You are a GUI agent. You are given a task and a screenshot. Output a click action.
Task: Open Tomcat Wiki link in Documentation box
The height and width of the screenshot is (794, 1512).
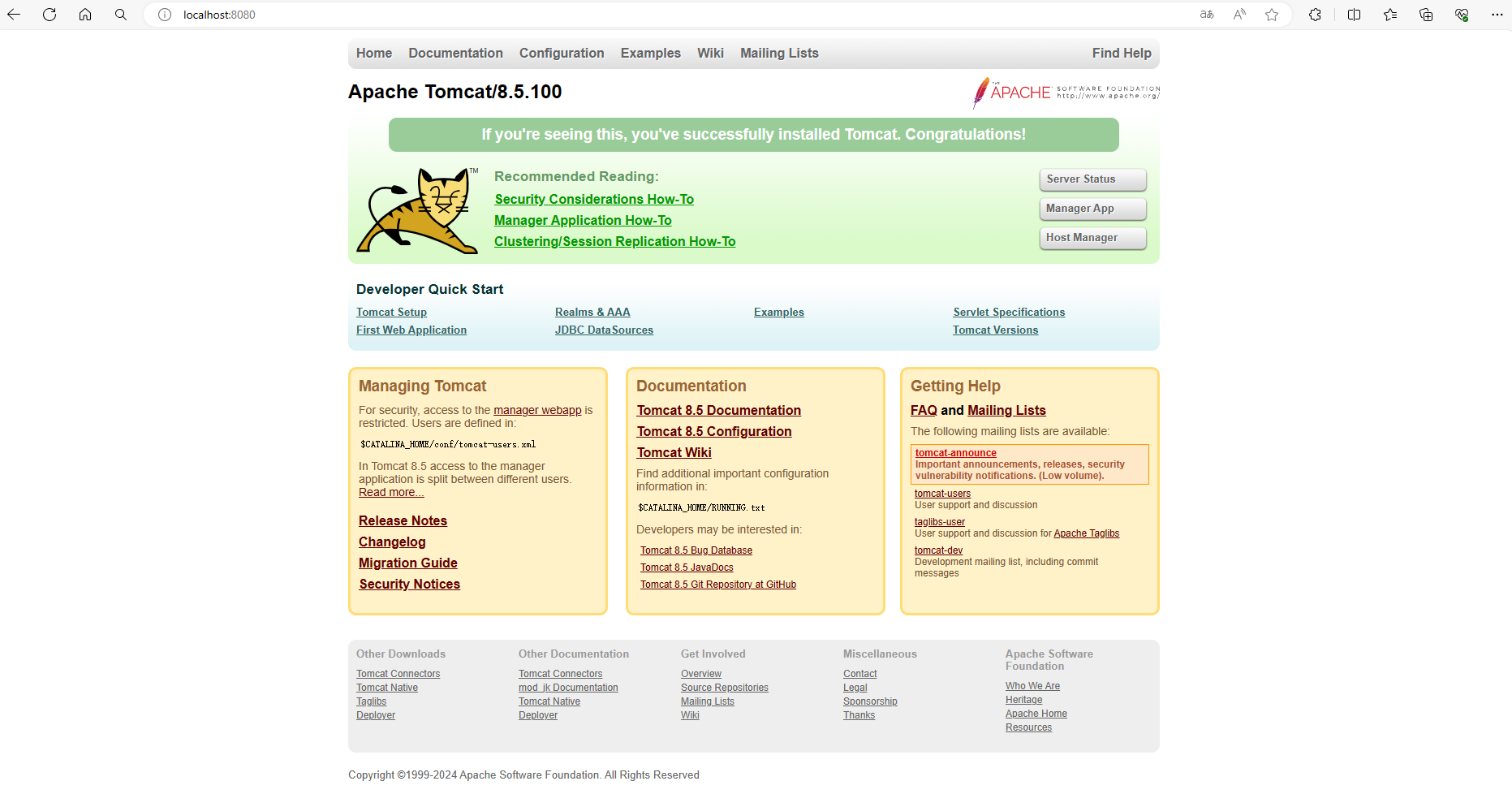pyautogui.click(x=674, y=452)
